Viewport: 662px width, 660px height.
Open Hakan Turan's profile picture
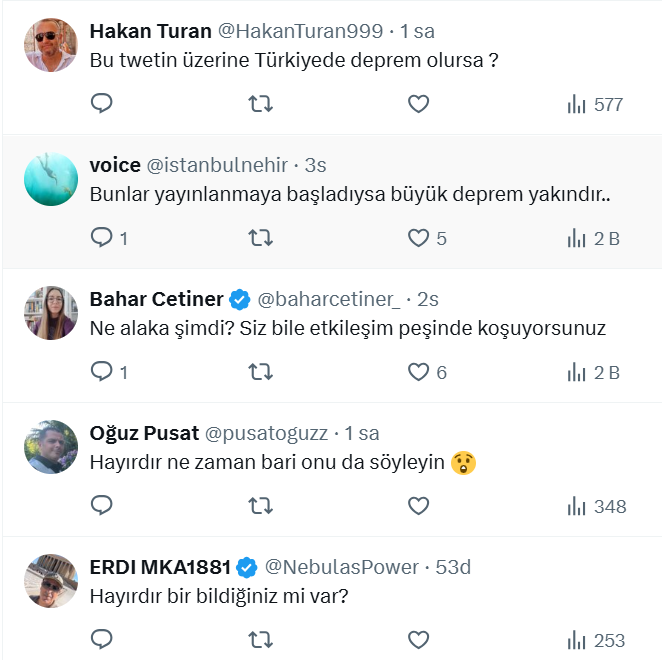[x=50, y=45]
